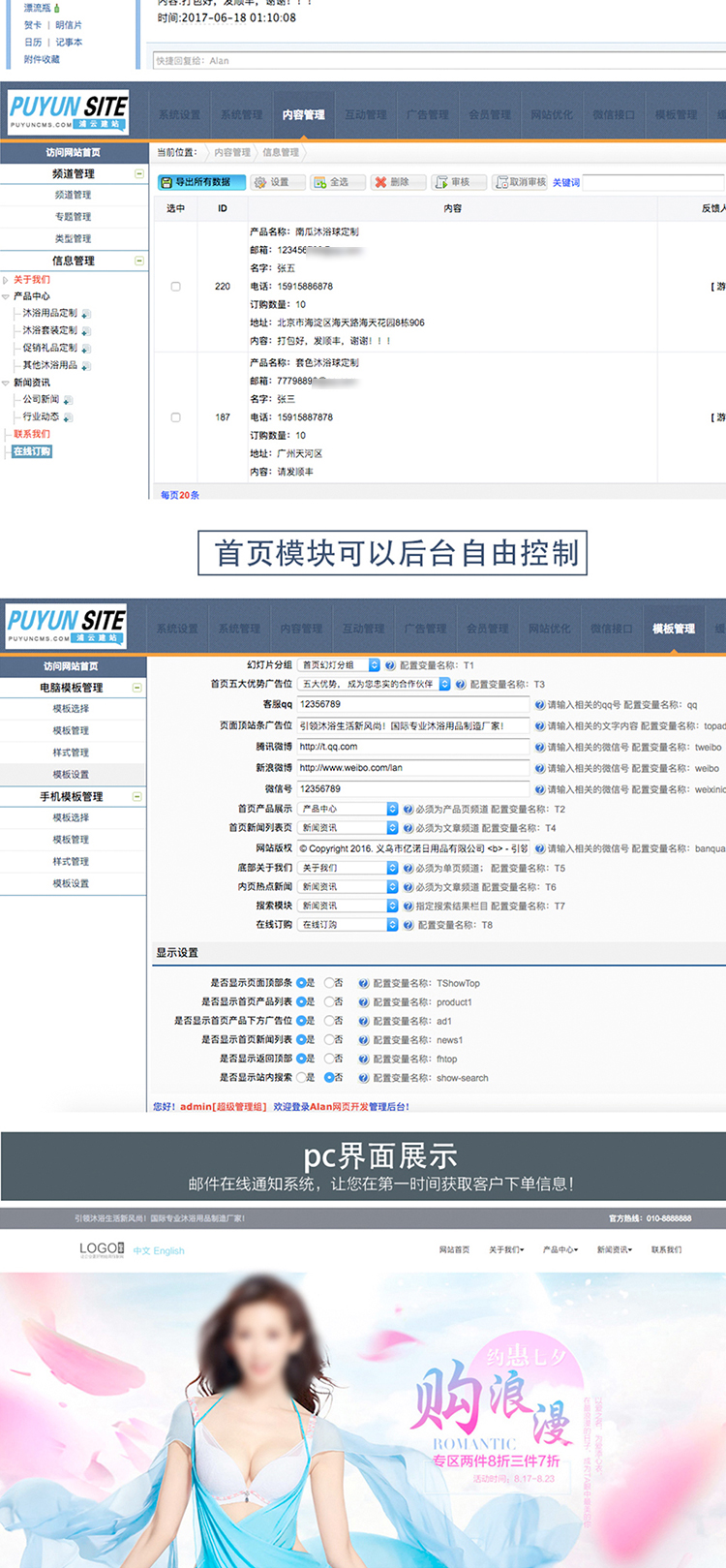Open 模板设置 under 电脑模板管理
726x1568 pixels.
tap(72, 775)
